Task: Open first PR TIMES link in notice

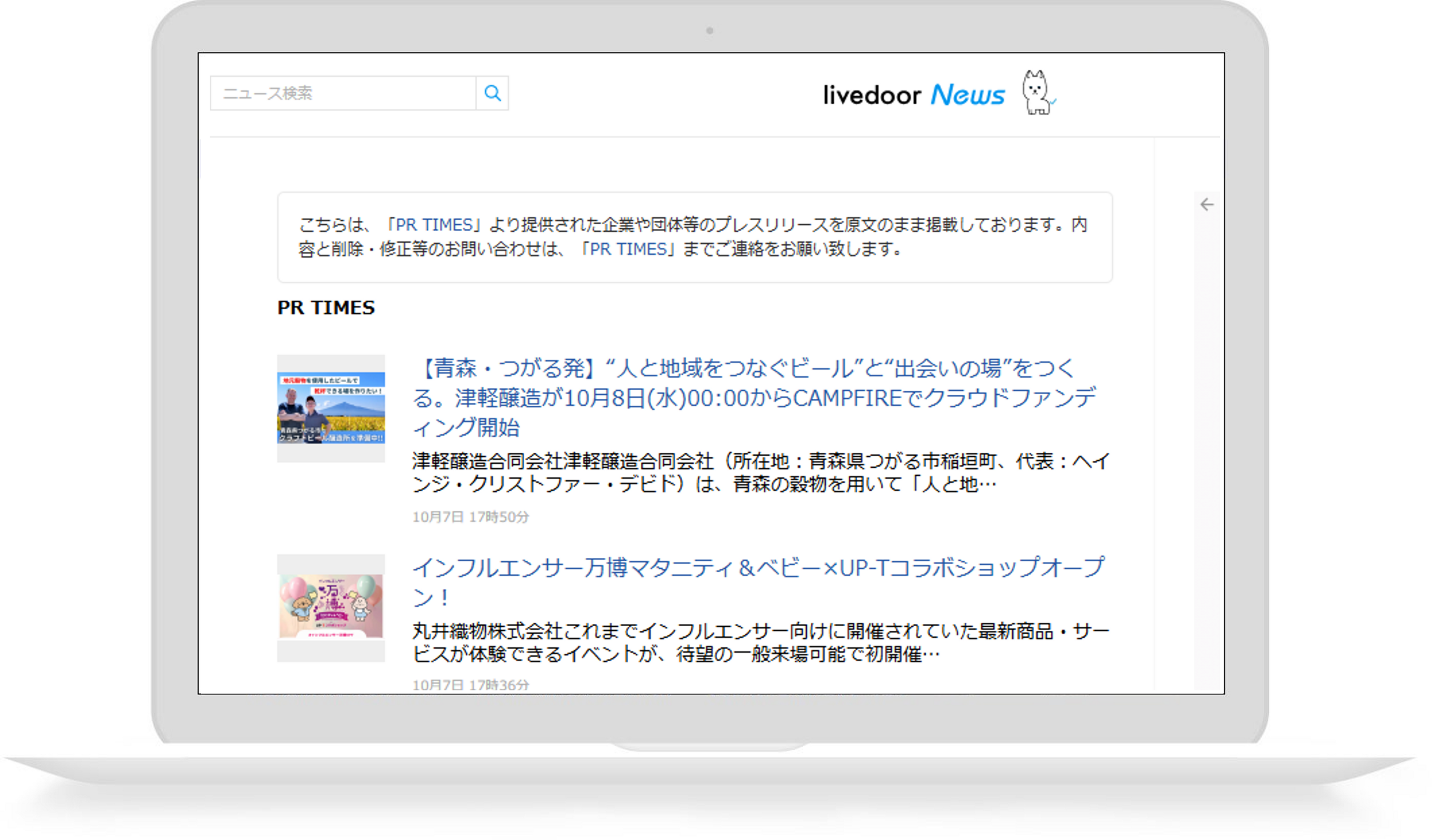Action: 434,225
